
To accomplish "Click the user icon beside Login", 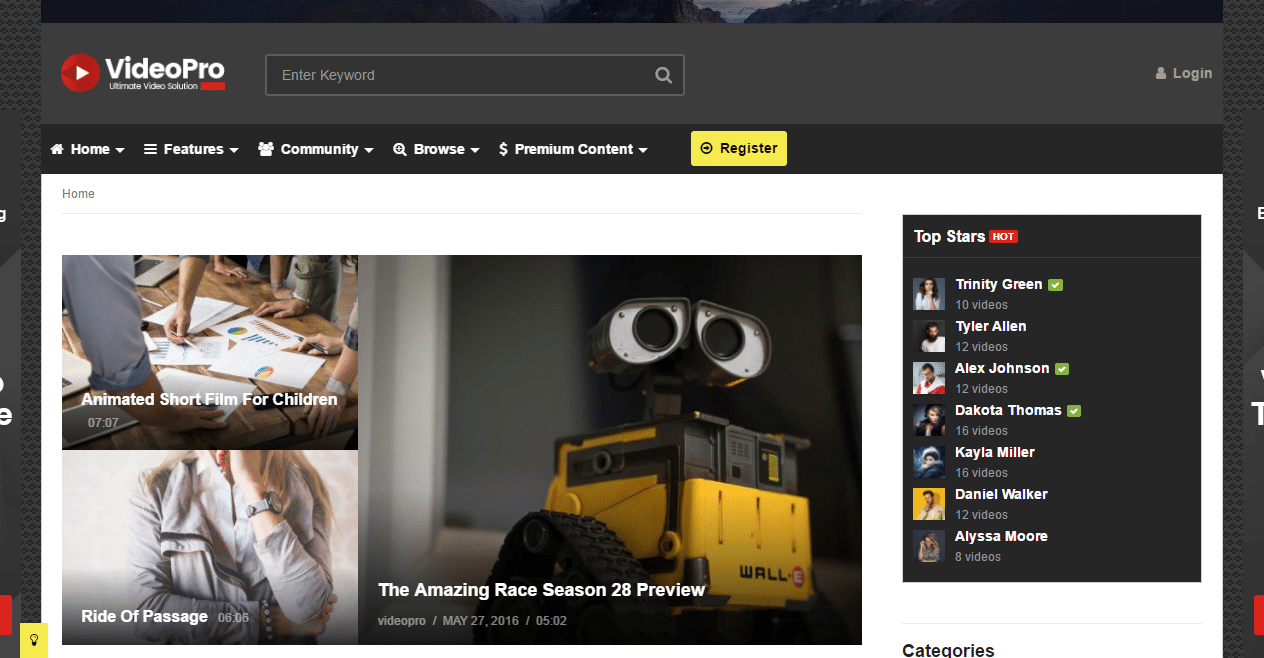I will pos(1161,73).
